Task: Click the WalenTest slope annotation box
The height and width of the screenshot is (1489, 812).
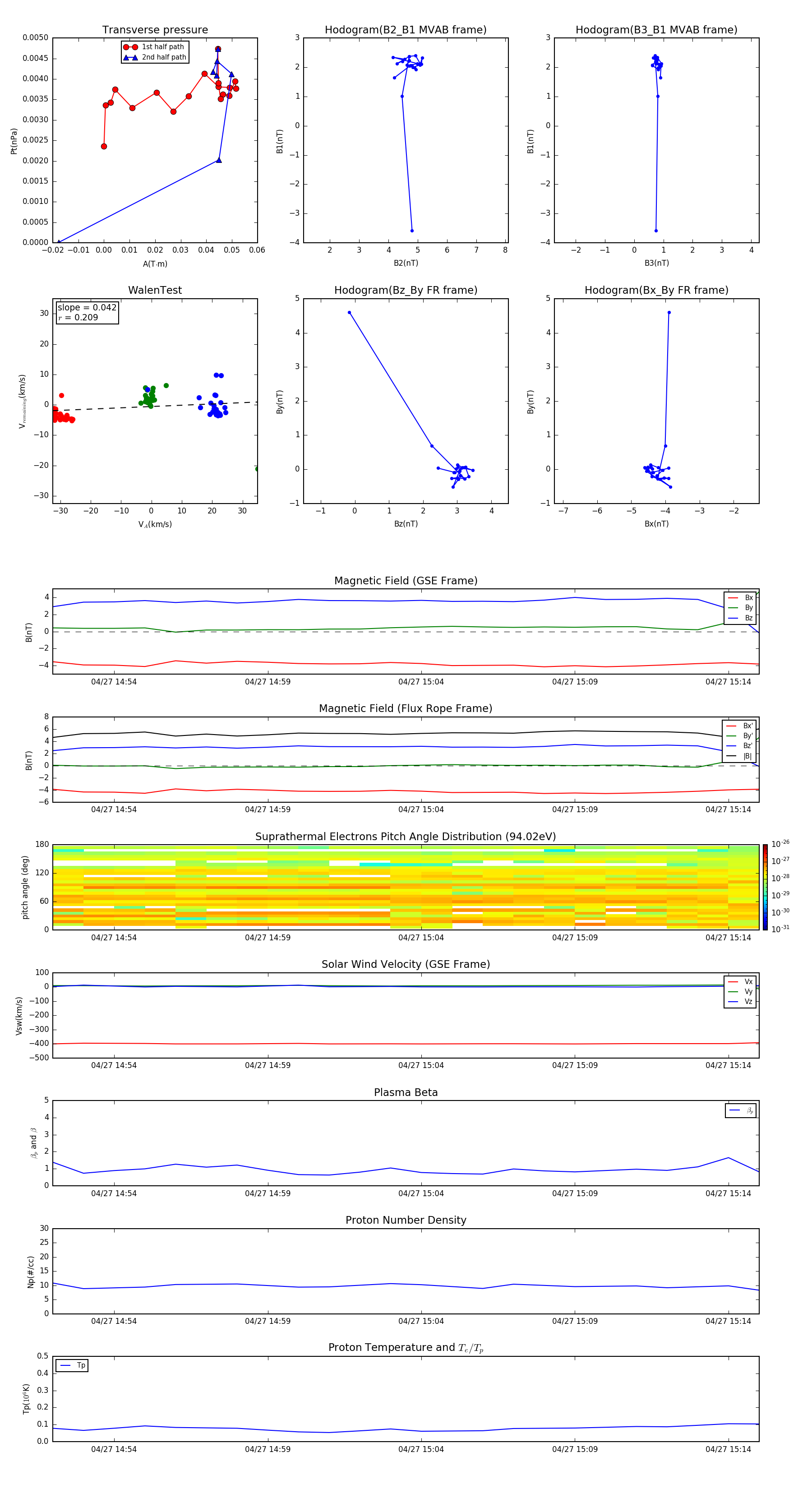Action: click(87, 313)
